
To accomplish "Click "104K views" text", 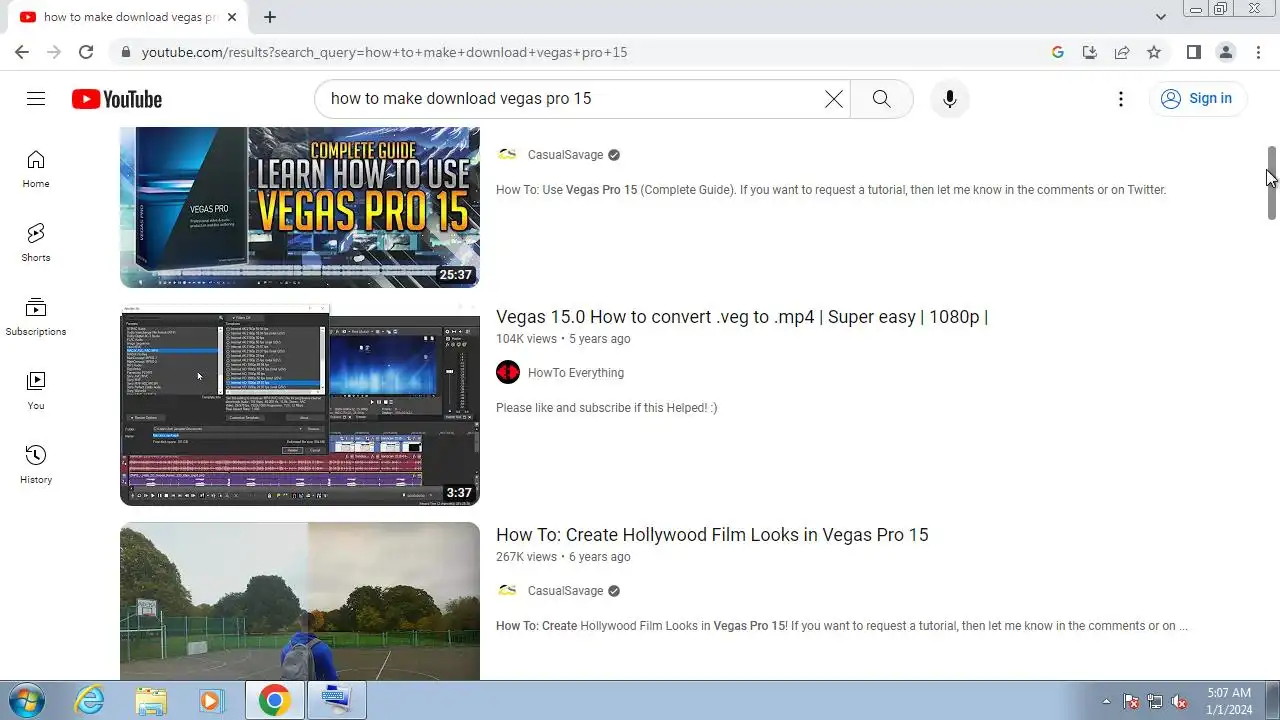I will point(526,339).
